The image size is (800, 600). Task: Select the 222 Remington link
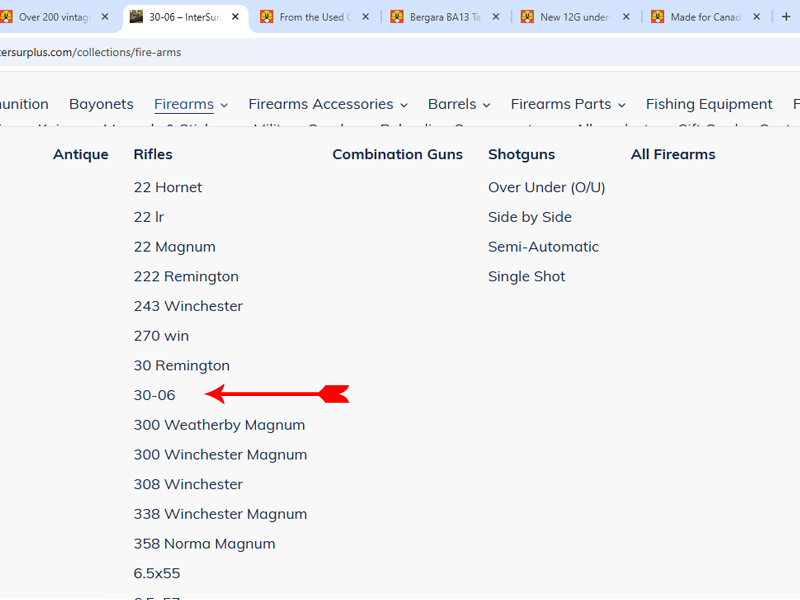186,277
